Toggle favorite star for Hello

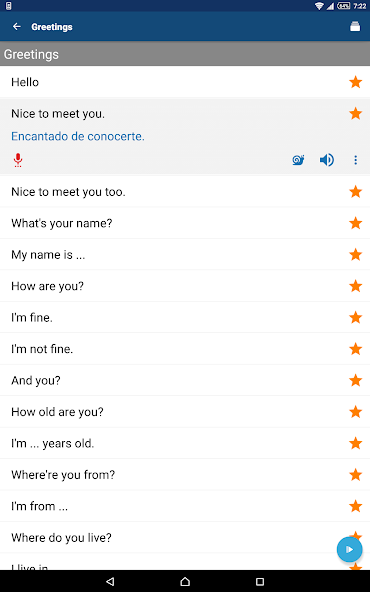pos(355,82)
